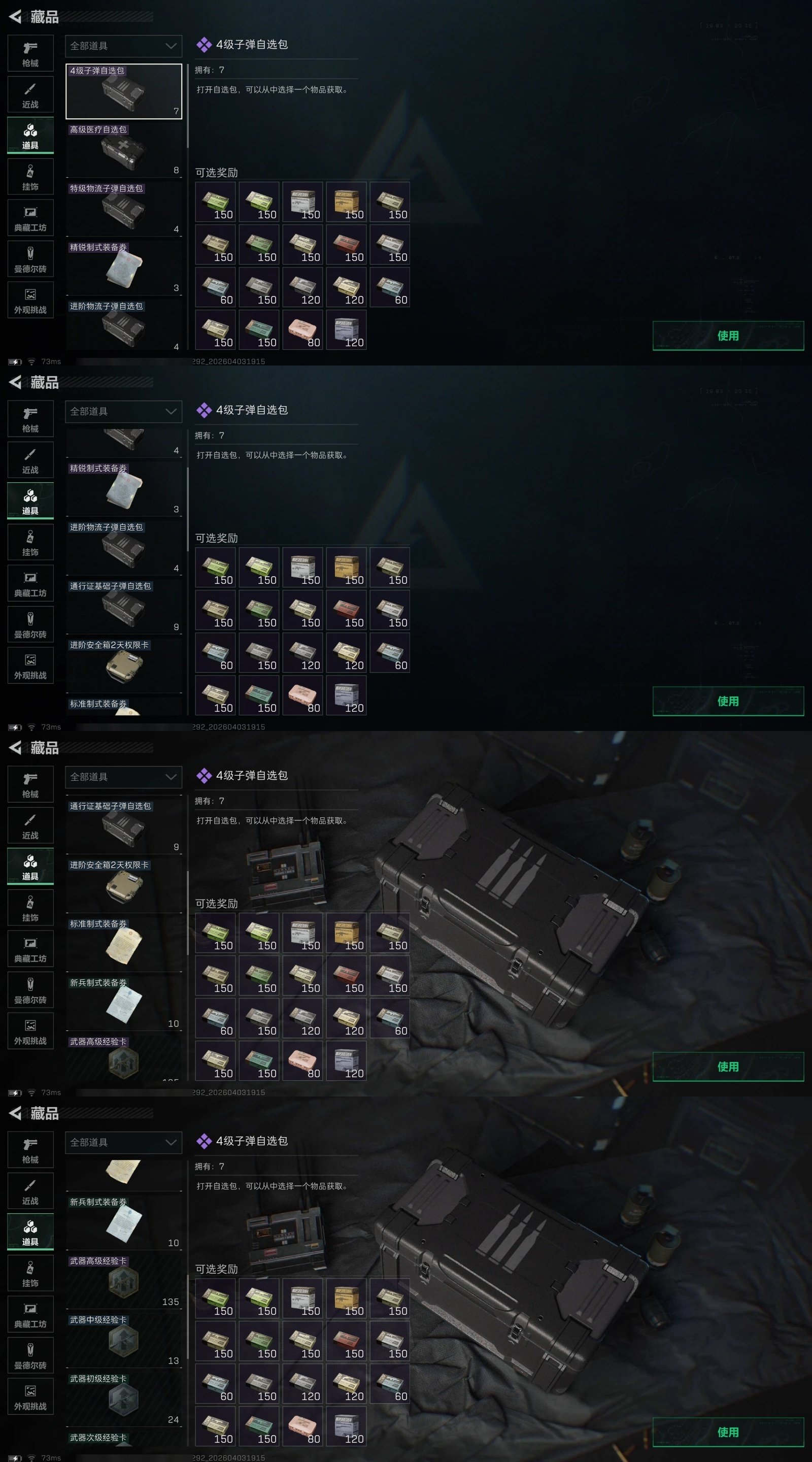Open 曼德尔砖 icon in the bottommost sidebar
The image size is (812, 1462).
(30, 1355)
